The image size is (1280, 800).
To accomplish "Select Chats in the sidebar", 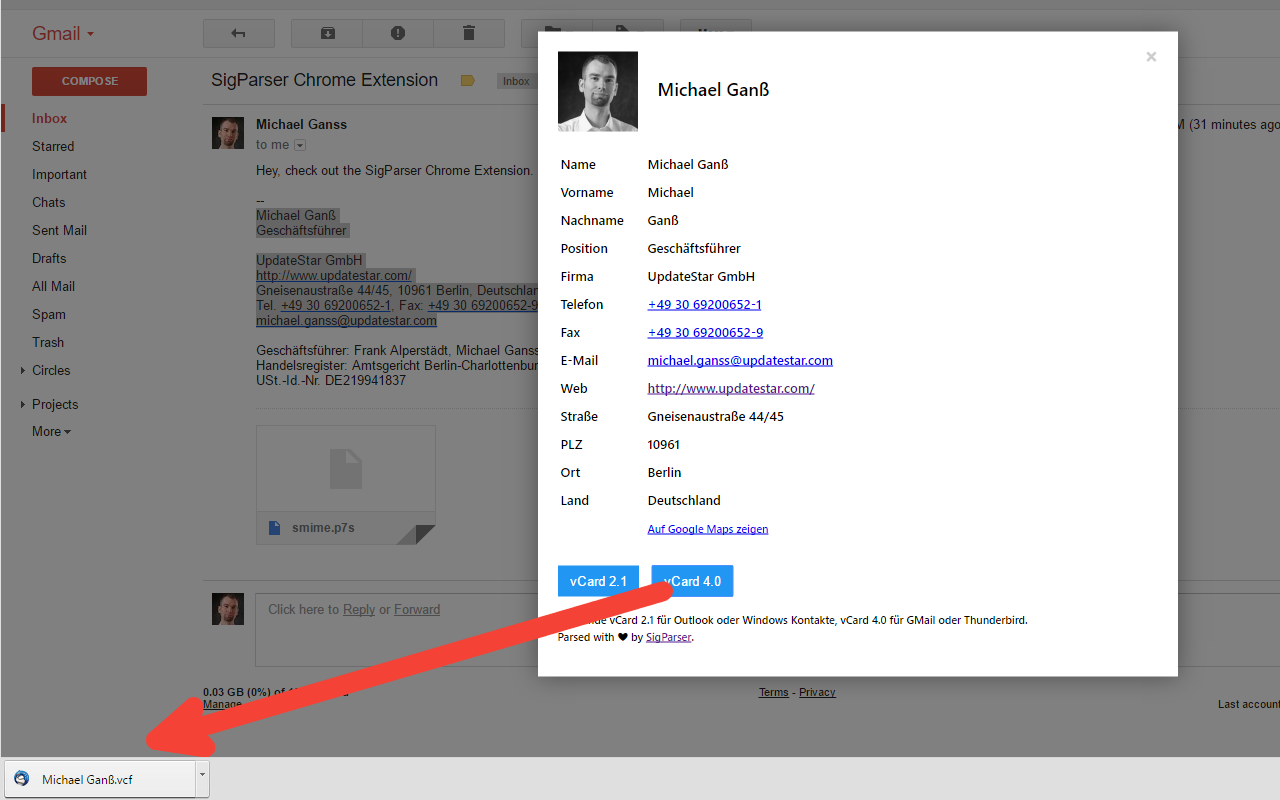I will pyautogui.click(x=48, y=202).
